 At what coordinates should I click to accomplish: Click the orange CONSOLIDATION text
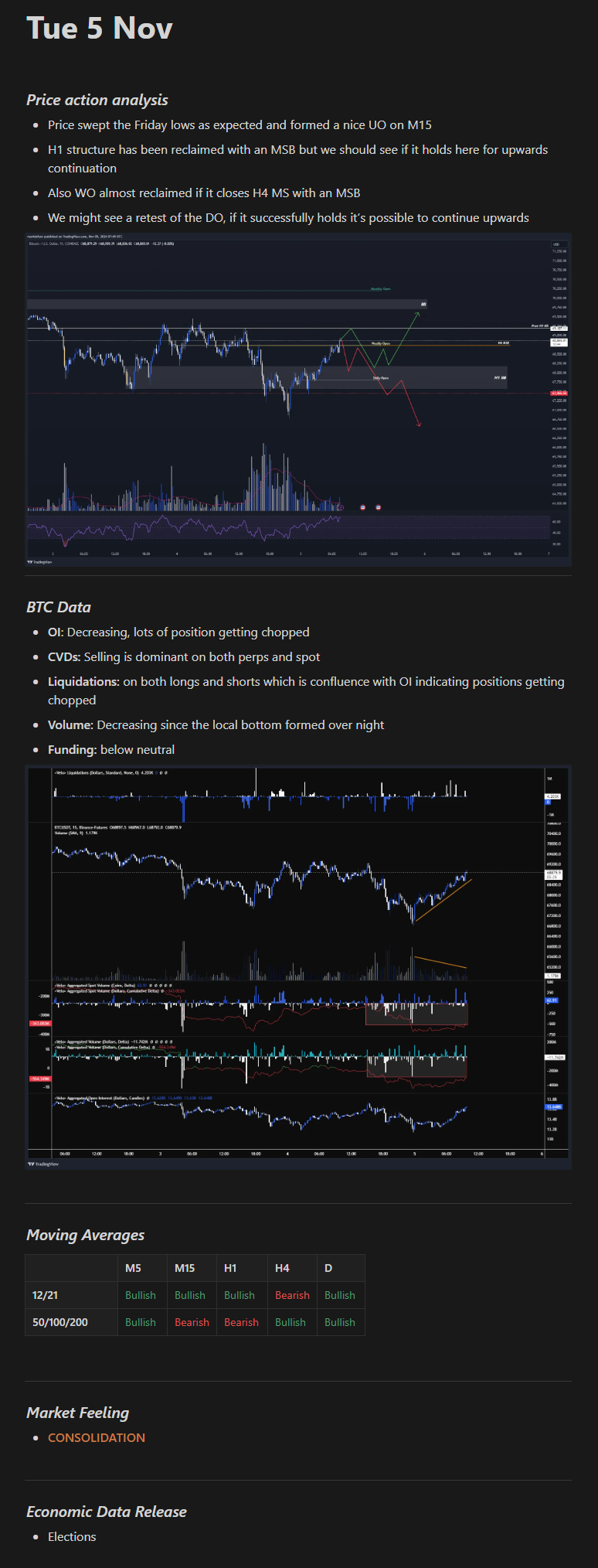tap(97, 1437)
